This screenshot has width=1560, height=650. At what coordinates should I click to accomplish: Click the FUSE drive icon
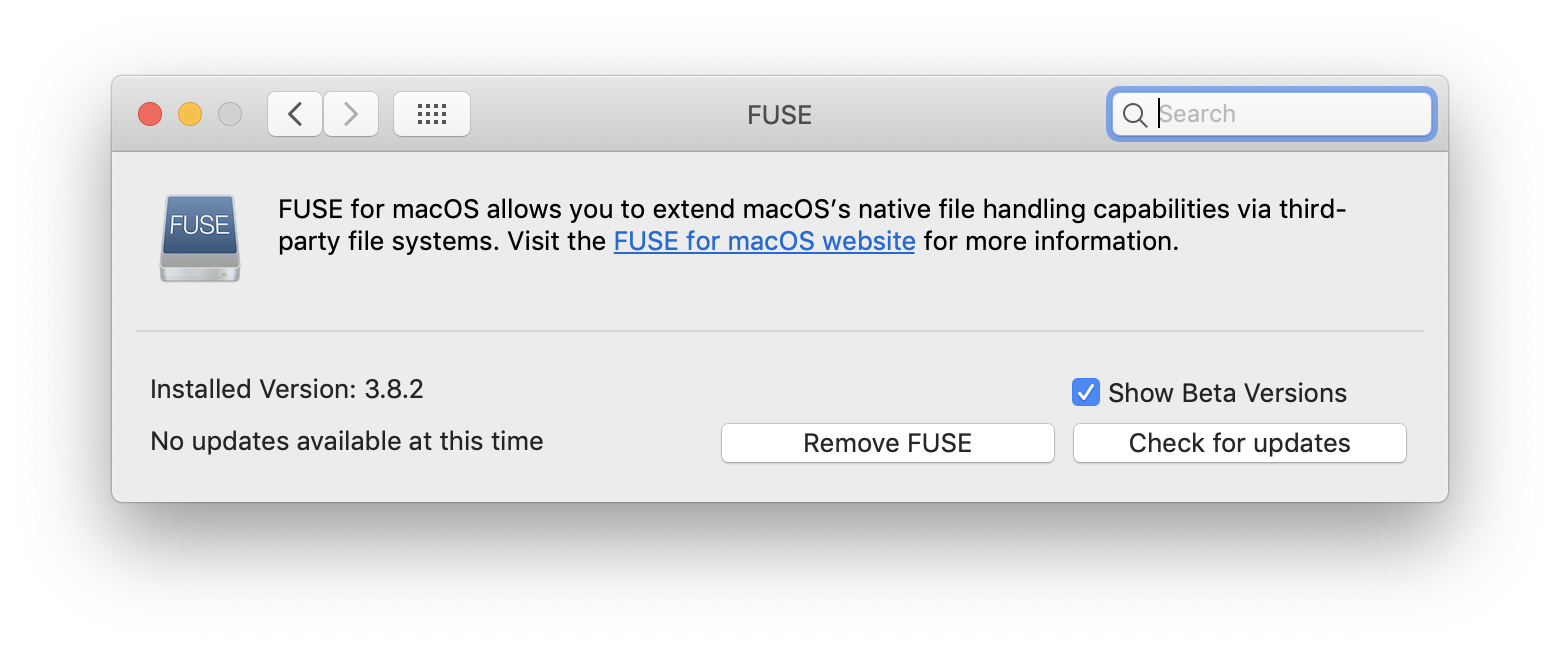pyautogui.click(x=200, y=238)
